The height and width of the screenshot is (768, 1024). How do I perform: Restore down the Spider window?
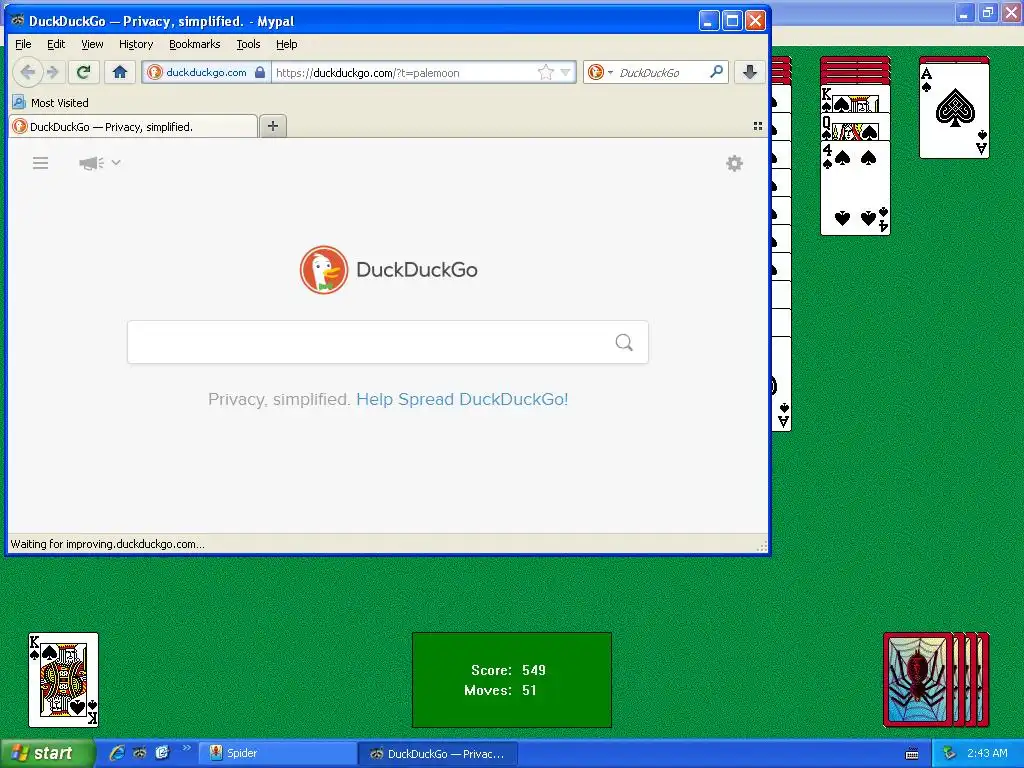point(987,12)
